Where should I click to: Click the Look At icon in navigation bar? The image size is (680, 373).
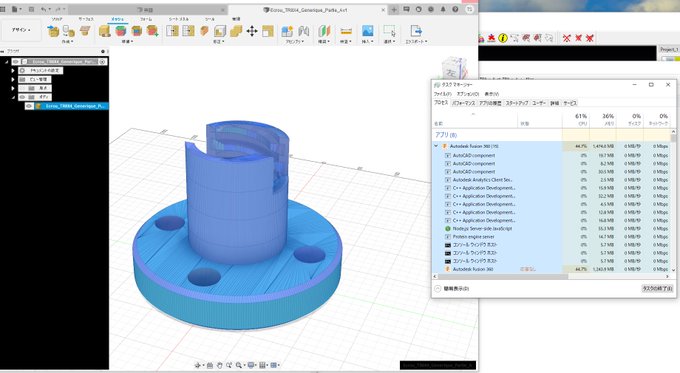[x=210, y=365]
